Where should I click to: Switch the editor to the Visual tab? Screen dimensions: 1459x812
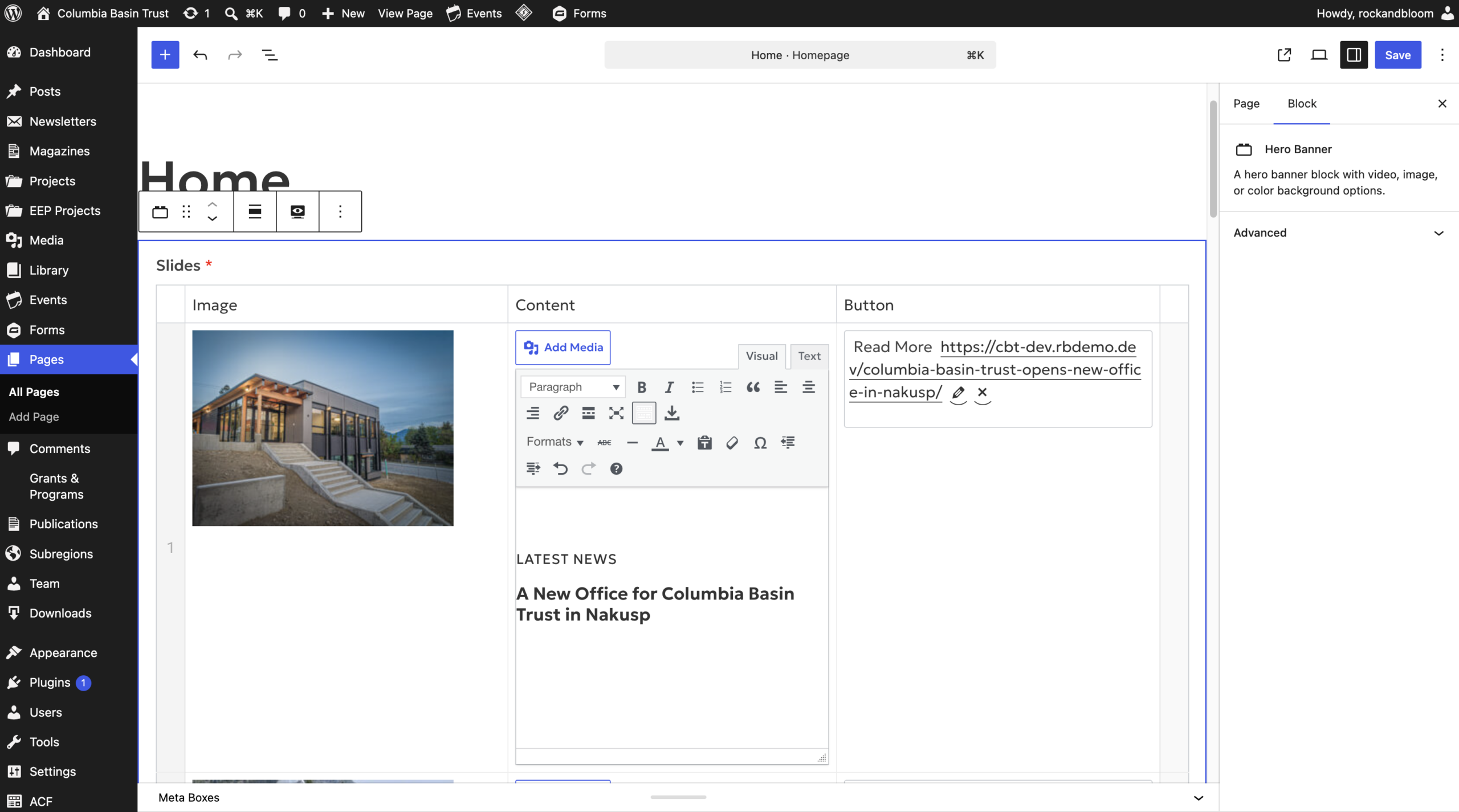coord(762,356)
